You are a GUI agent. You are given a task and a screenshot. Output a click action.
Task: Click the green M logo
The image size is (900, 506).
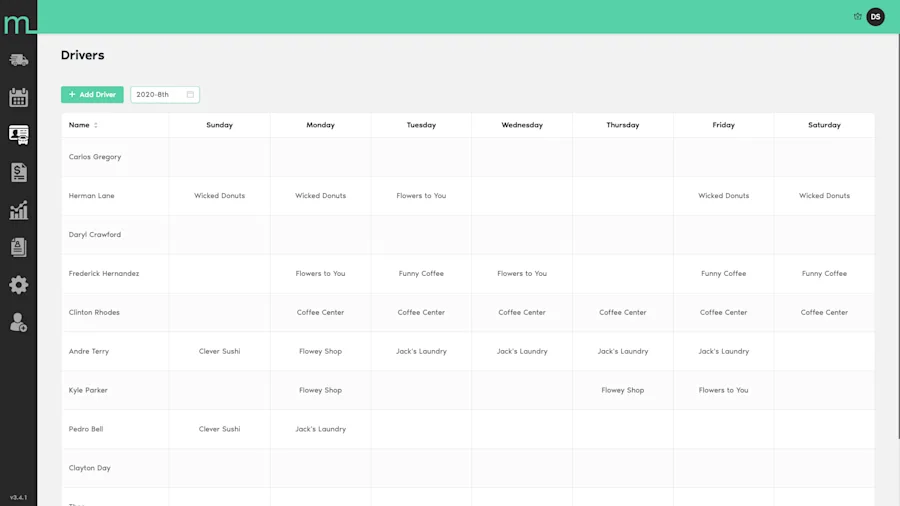pos(18,24)
